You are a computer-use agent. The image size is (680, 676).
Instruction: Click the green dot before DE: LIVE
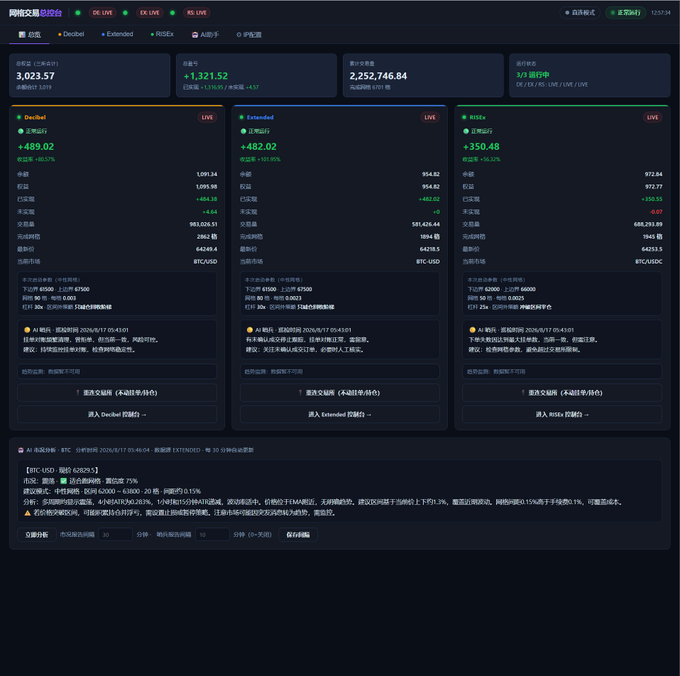[x=78, y=13]
